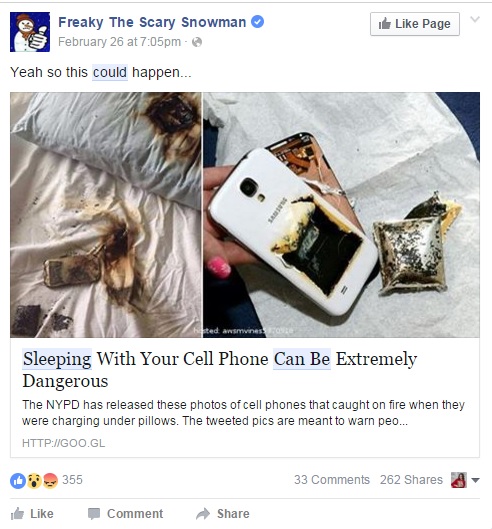Image resolution: width=492 pixels, height=529 pixels.
Task: Click the public globe privacy icon
Action: (197, 42)
